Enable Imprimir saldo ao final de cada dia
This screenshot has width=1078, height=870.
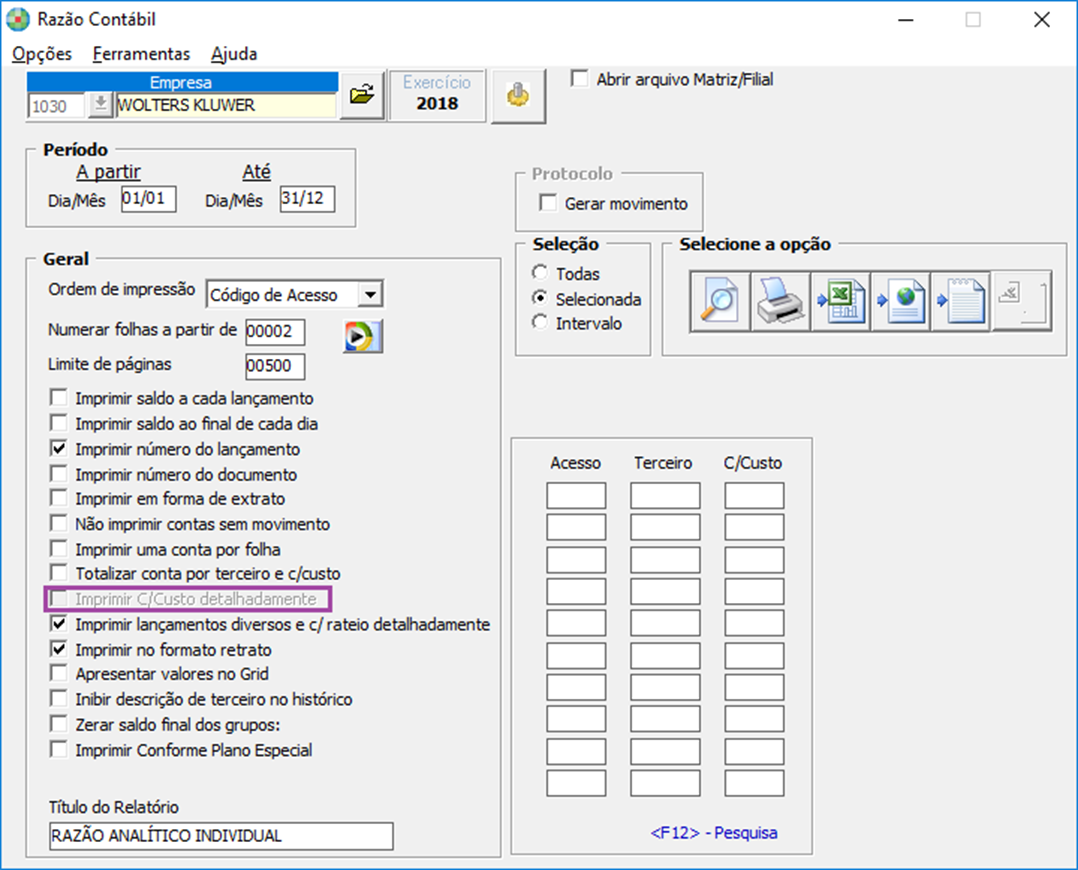coord(59,423)
